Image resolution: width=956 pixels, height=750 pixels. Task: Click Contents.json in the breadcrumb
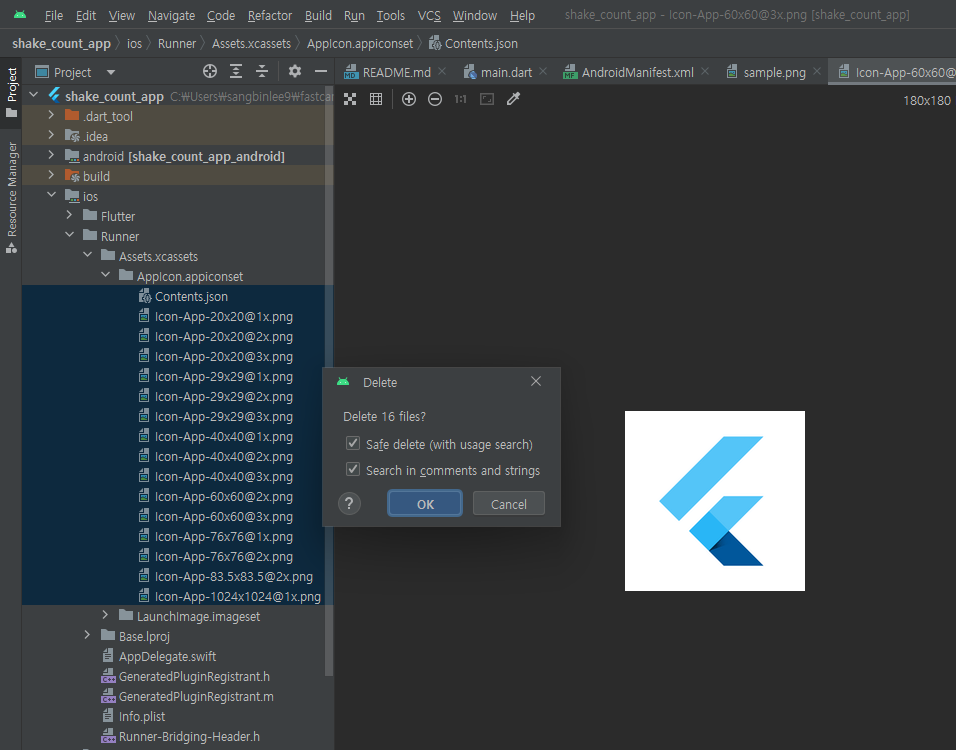(473, 44)
